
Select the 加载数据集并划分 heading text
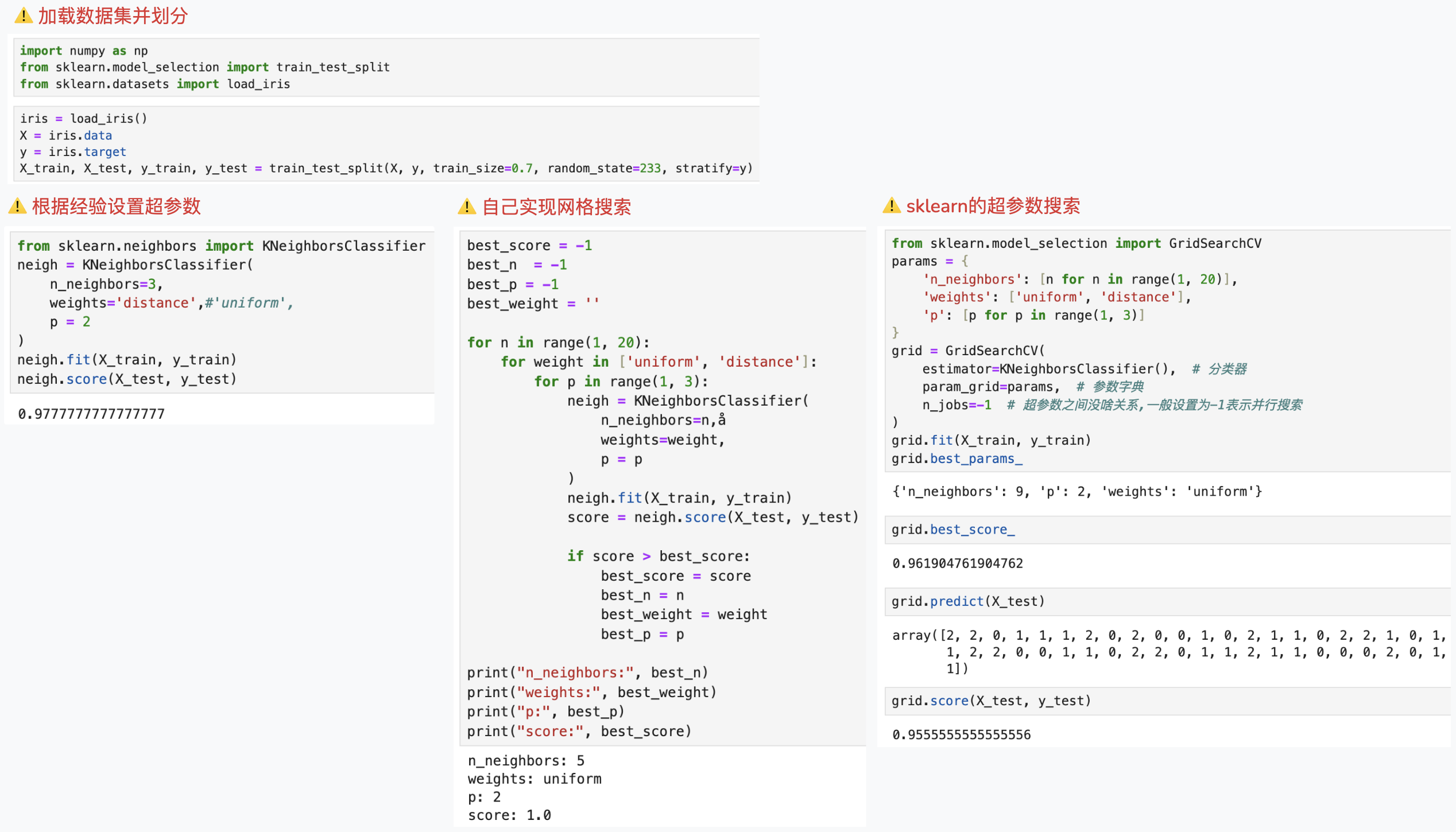click(x=113, y=16)
